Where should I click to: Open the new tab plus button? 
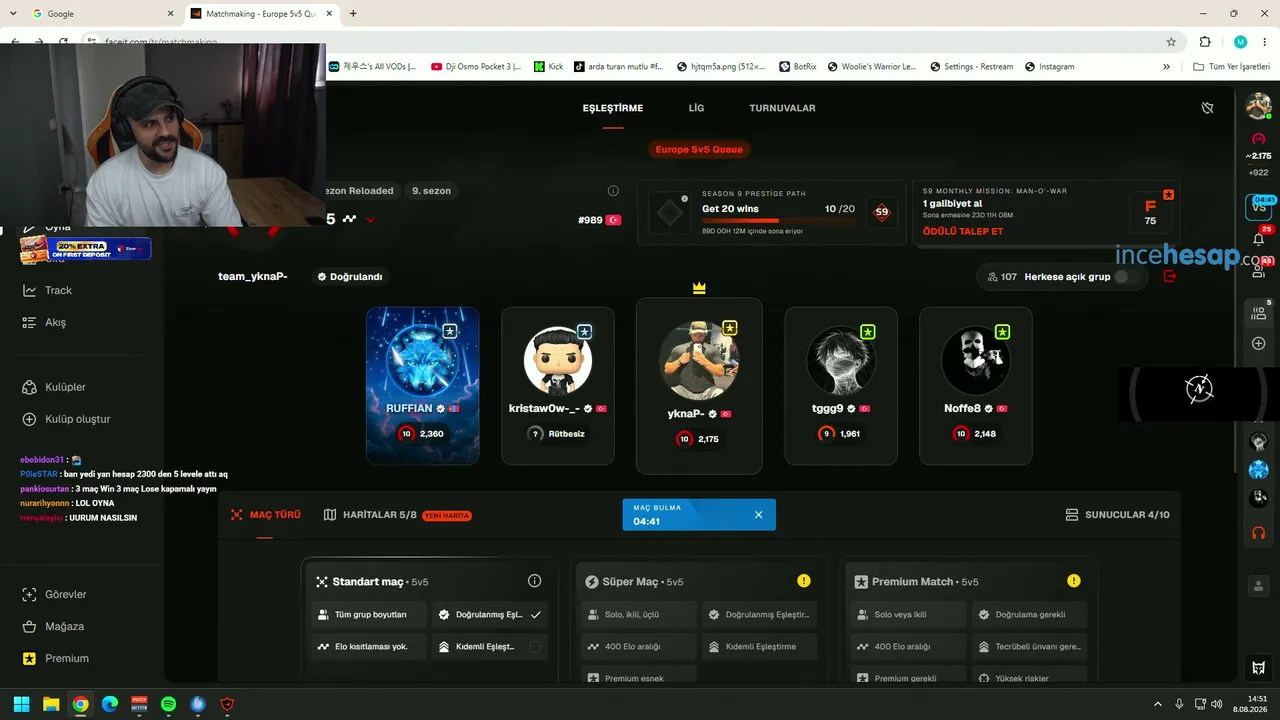[353, 14]
